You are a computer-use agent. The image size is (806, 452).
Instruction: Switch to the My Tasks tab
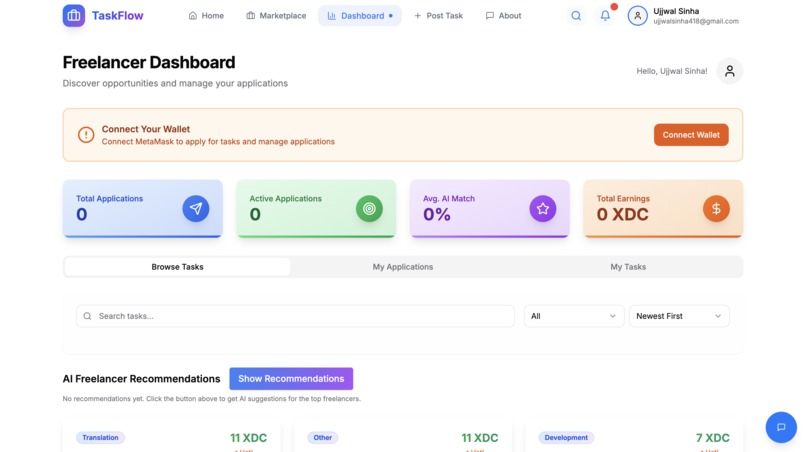point(628,266)
